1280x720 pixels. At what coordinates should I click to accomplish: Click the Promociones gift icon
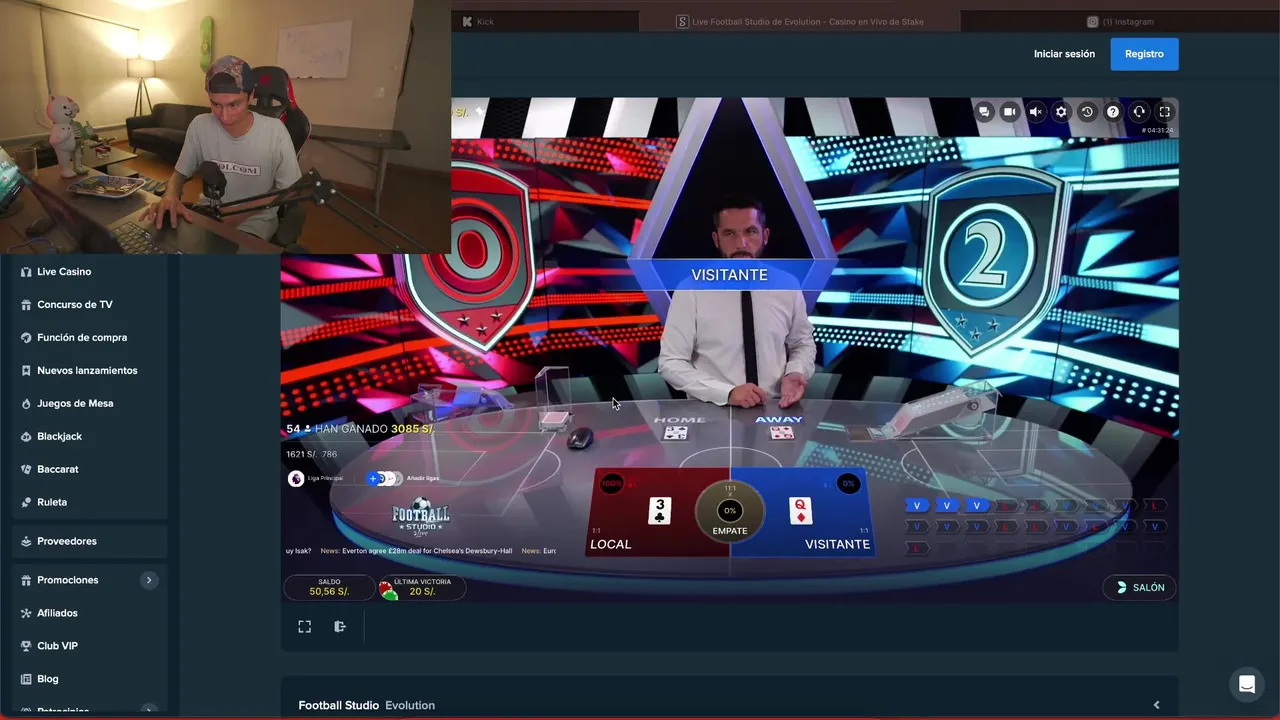click(27, 580)
